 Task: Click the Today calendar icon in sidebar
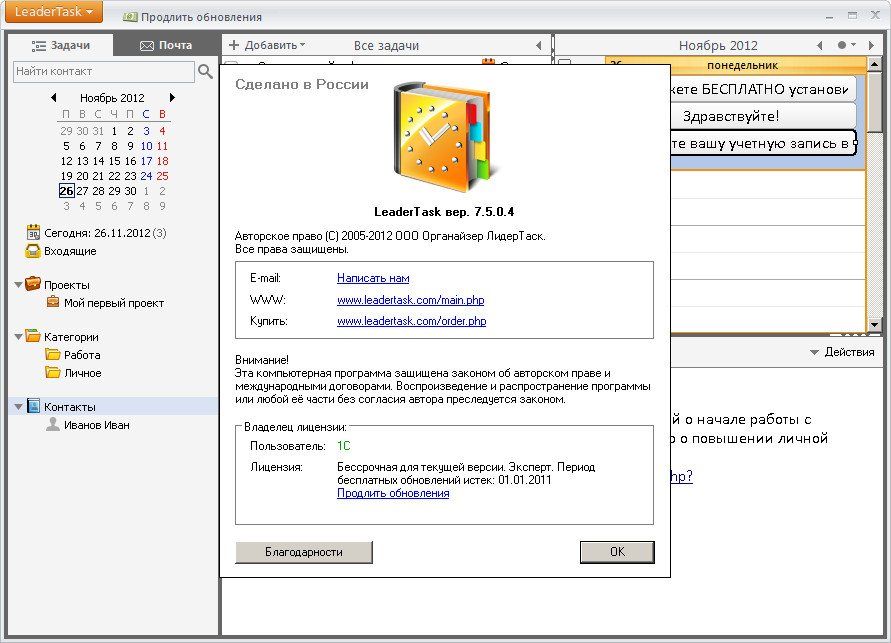pyautogui.click(x=33, y=233)
